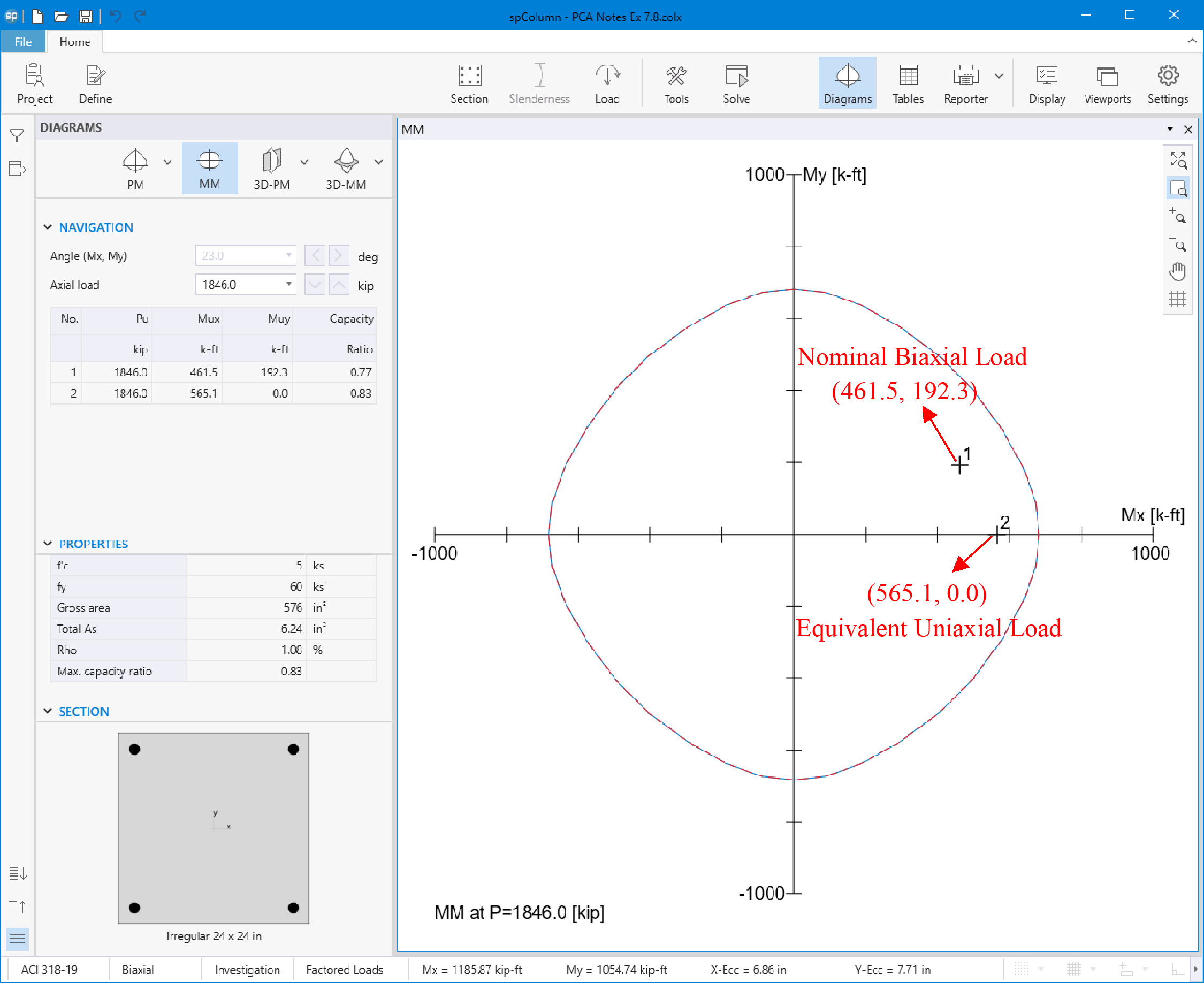Open the Axial load combo box
This screenshot has height=983, width=1204.
click(x=246, y=284)
